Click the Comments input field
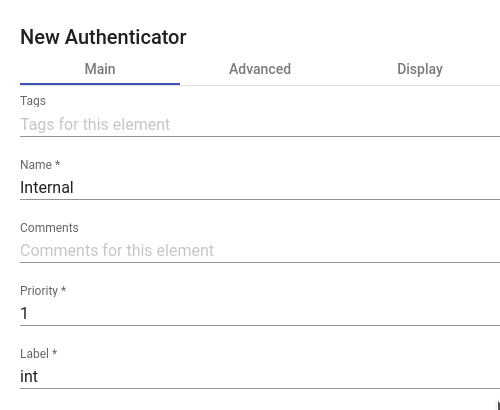The height and width of the screenshot is (410, 500). point(260,250)
